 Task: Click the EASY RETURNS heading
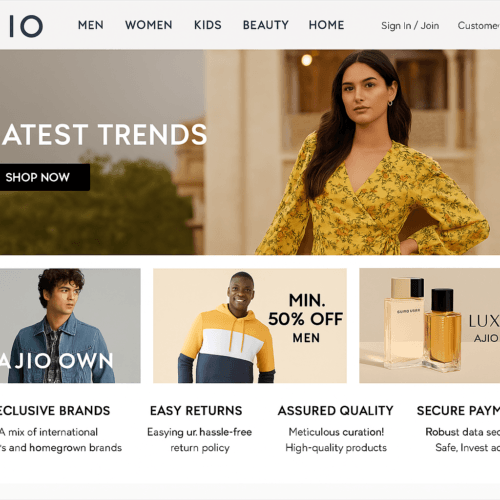196,411
